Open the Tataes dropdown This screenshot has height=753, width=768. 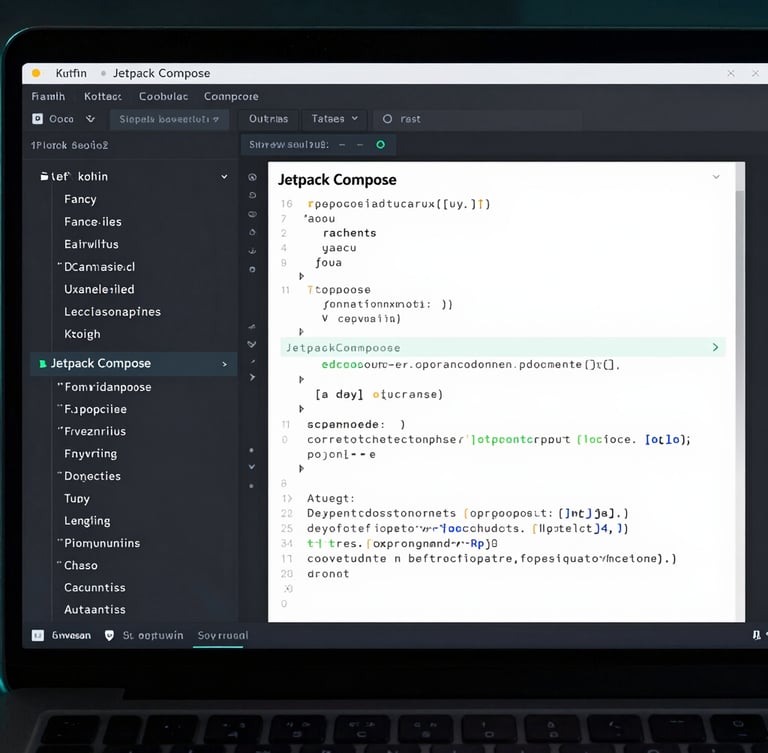335,119
